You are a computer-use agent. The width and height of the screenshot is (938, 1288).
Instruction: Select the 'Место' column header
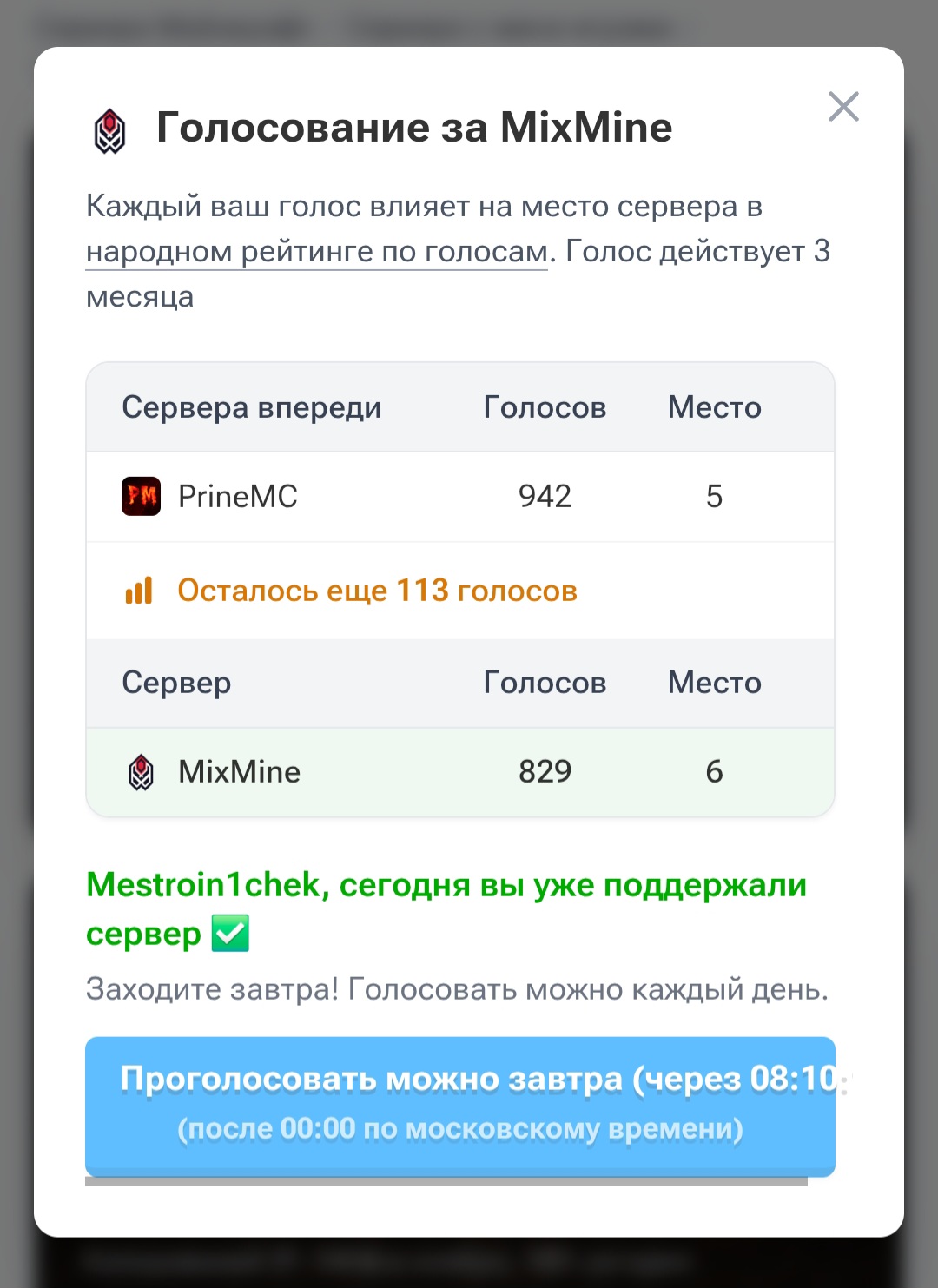pyautogui.click(x=714, y=406)
